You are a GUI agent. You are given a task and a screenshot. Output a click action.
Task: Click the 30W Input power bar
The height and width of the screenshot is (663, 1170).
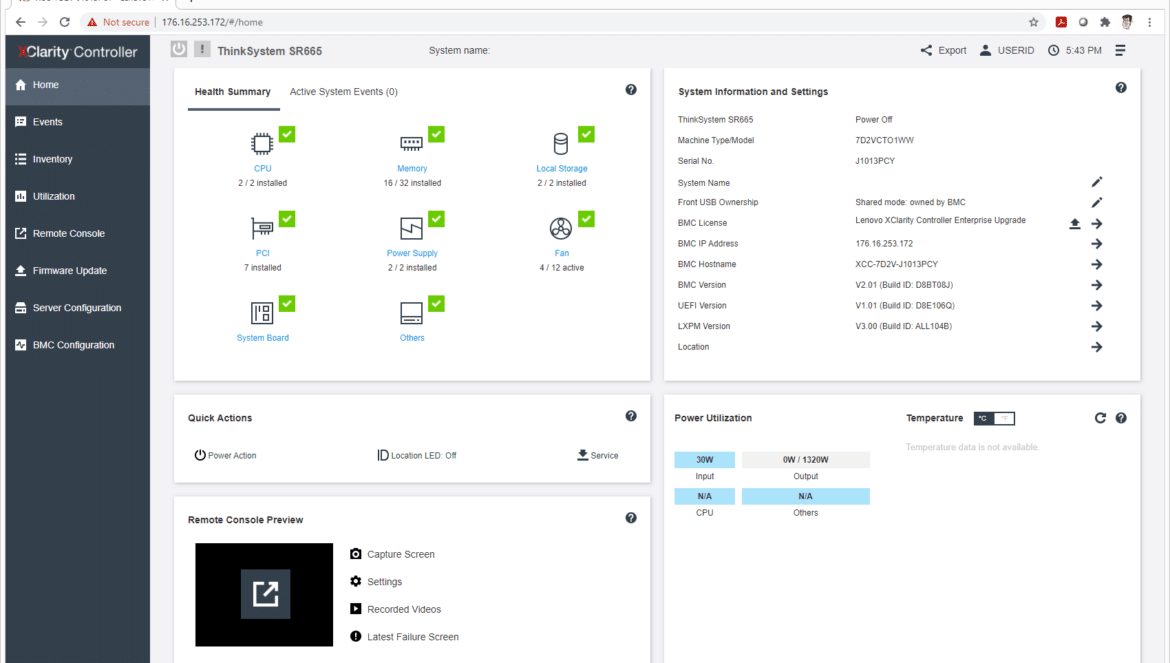[x=704, y=459]
